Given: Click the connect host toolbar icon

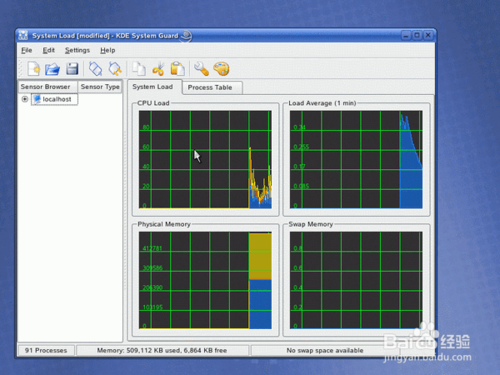Looking at the screenshot, I should (x=95, y=69).
